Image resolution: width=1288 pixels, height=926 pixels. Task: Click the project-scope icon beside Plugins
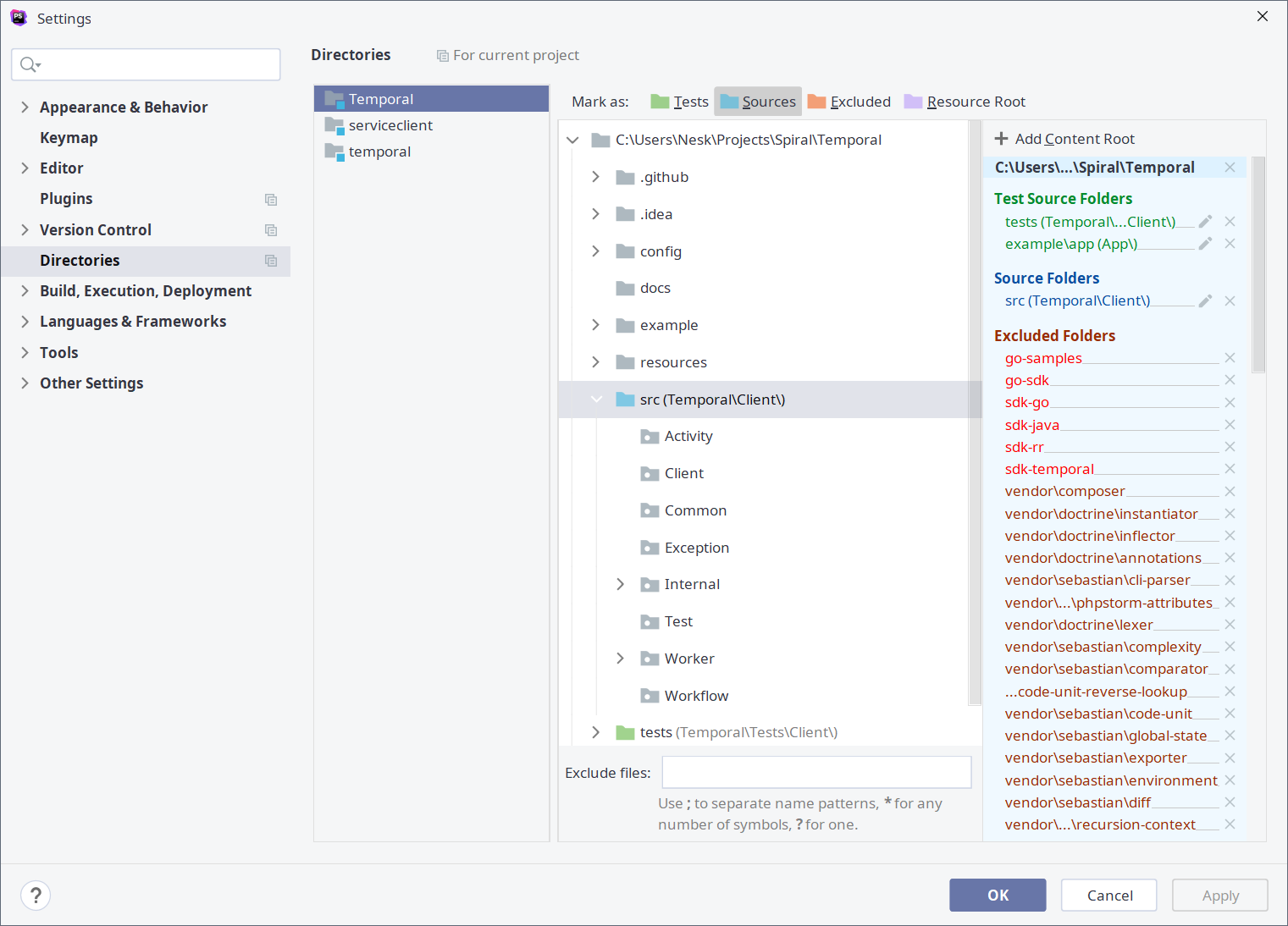point(271,200)
